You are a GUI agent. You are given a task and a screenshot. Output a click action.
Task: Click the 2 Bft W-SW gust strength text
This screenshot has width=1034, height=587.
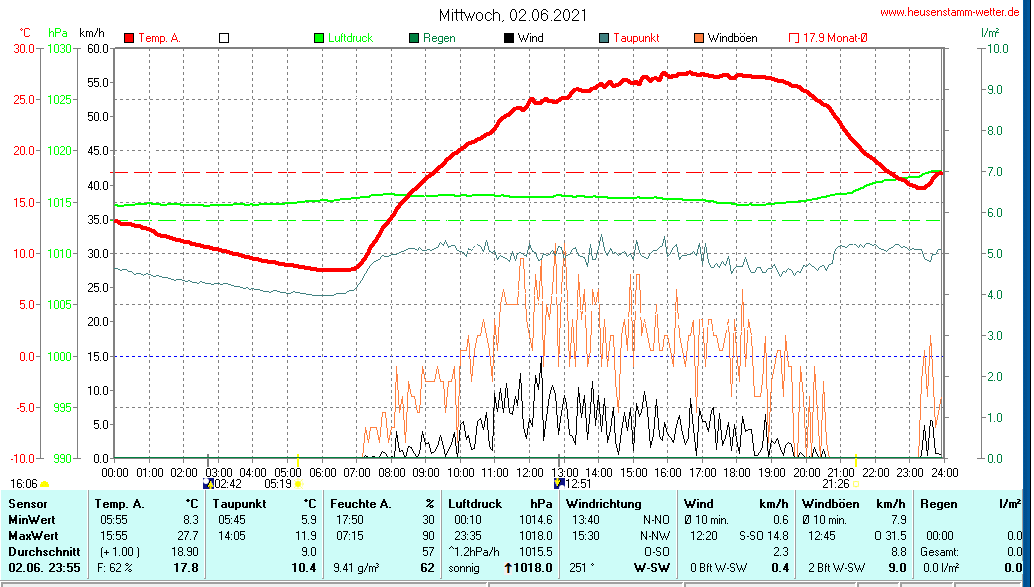click(x=837, y=567)
